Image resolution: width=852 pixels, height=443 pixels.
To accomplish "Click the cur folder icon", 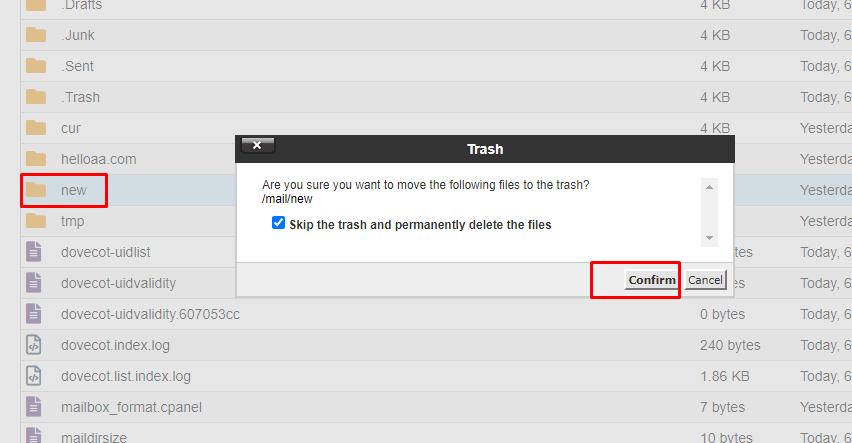I will tap(36, 128).
